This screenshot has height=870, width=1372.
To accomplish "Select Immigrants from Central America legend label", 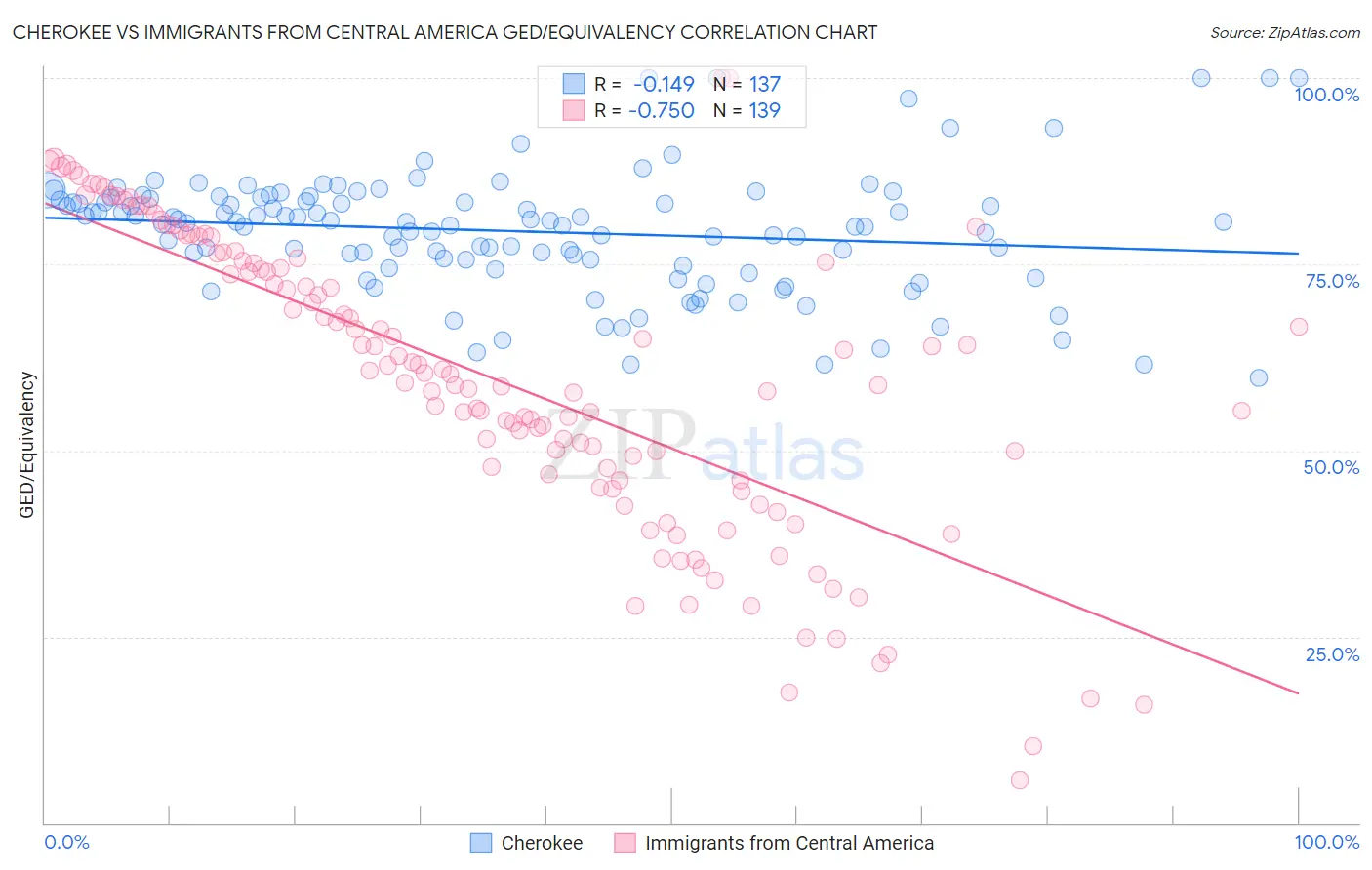I will point(789,843).
